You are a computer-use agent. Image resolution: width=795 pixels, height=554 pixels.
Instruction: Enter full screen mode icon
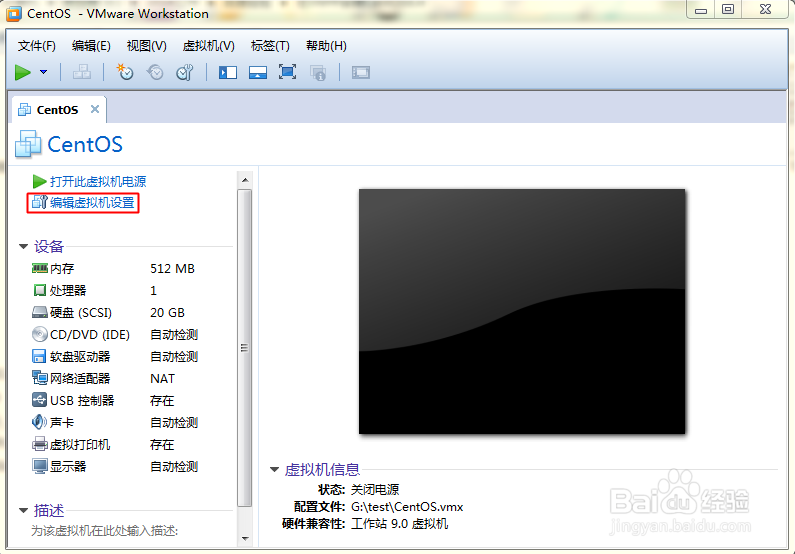click(287, 72)
